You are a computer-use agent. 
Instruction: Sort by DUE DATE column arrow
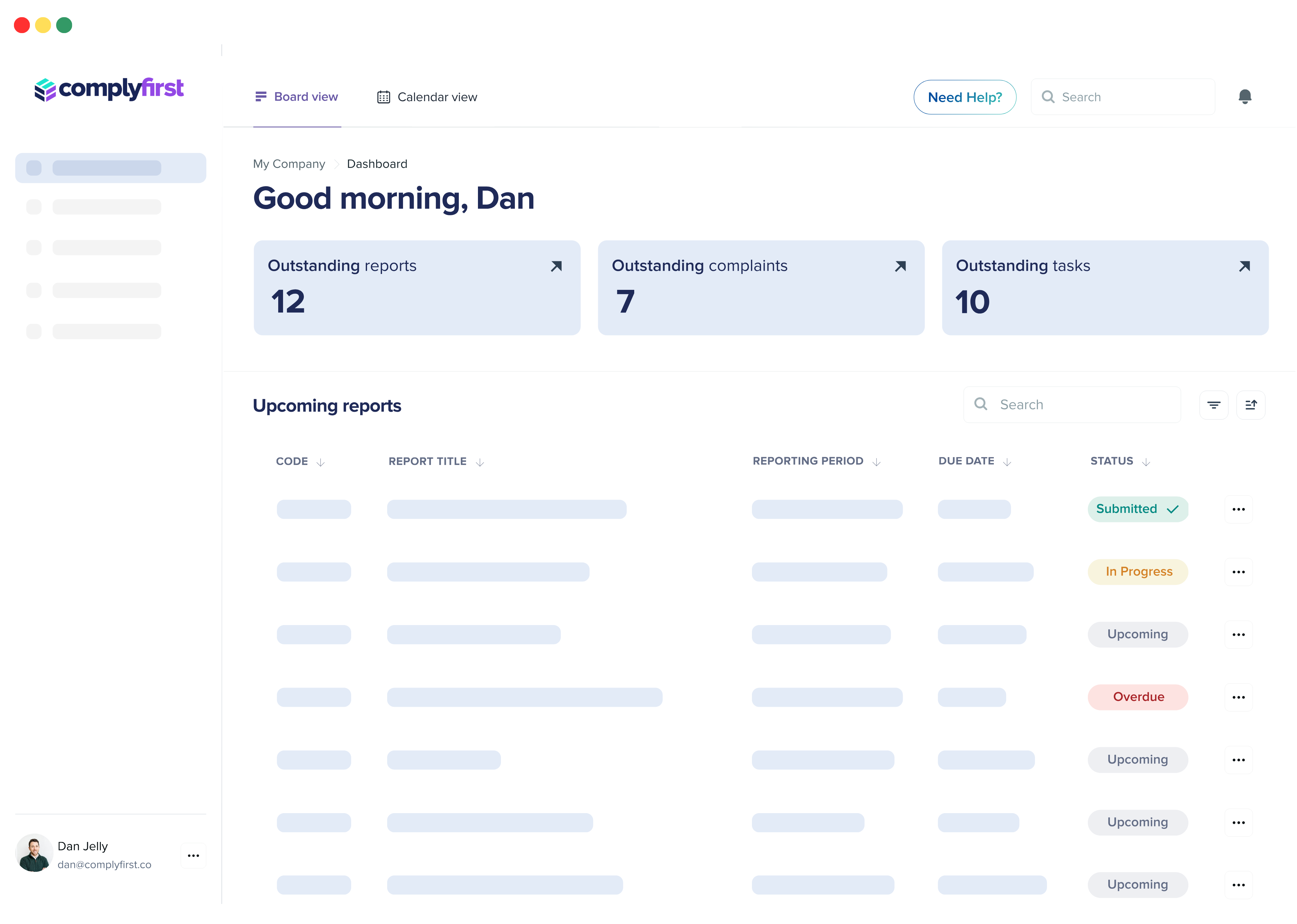1007,463
